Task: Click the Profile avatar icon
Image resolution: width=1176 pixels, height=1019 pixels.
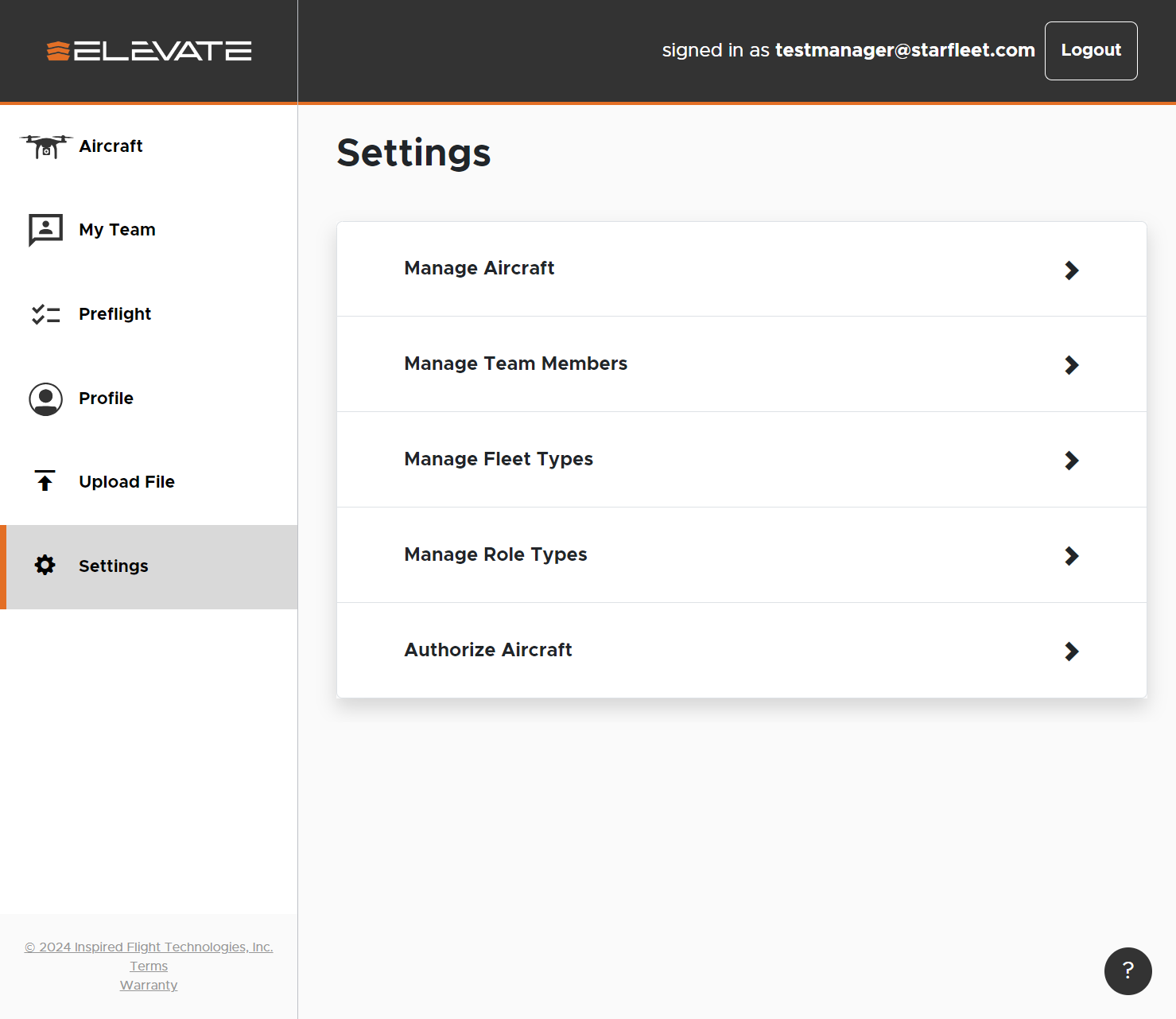Action: click(45, 399)
